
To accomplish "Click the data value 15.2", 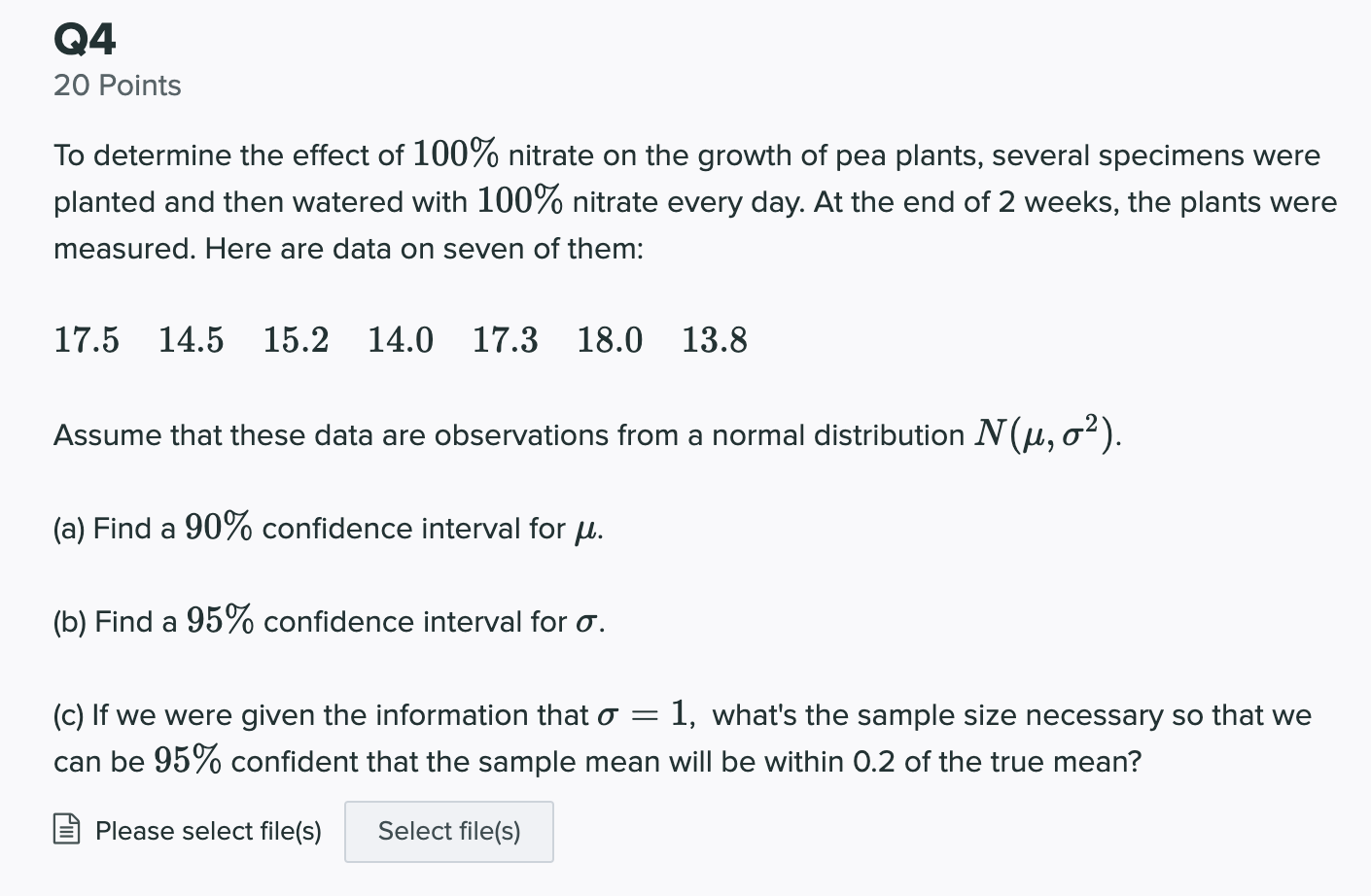I will tap(297, 340).
